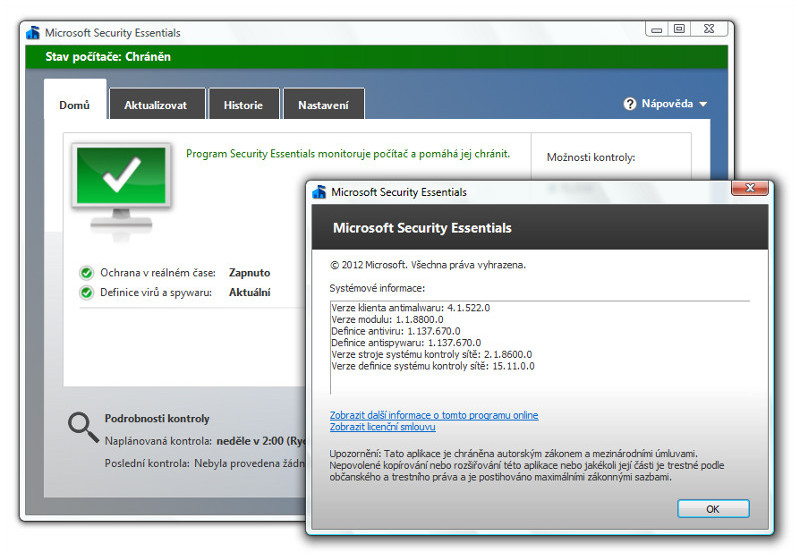Open link Zobrazit další informace o tomto programu online

(434, 415)
